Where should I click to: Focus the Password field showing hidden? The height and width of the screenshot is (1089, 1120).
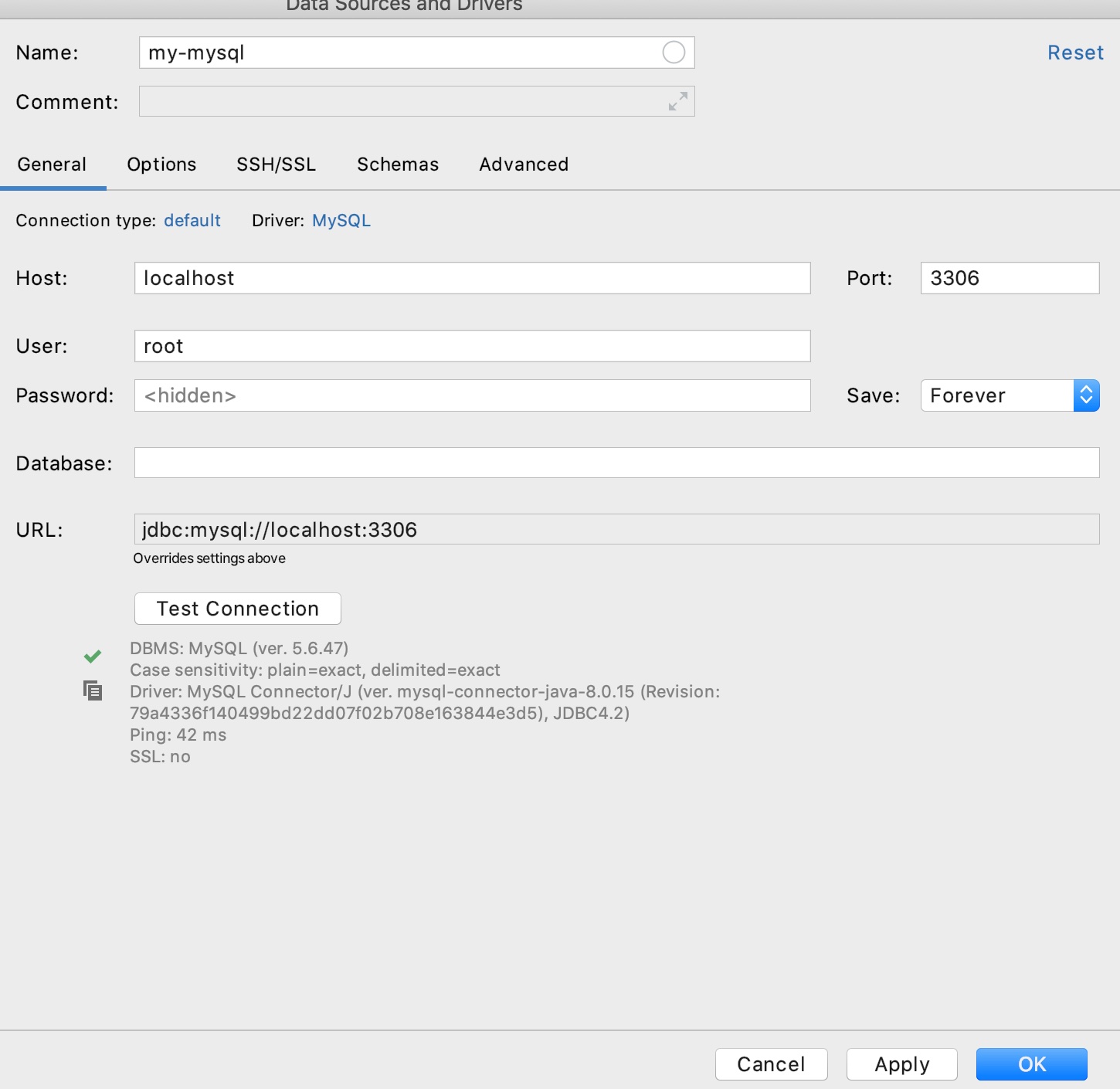point(472,395)
